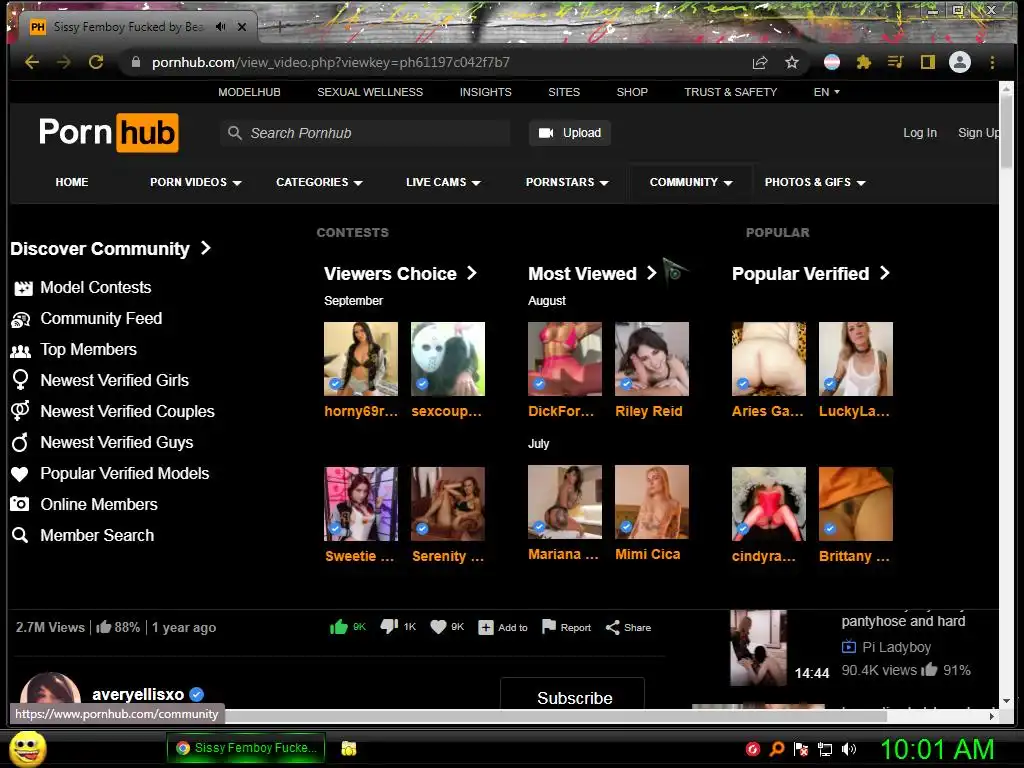
Task: Click the 10:01 AM taskbar clock
Action: click(x=938, y=749)
